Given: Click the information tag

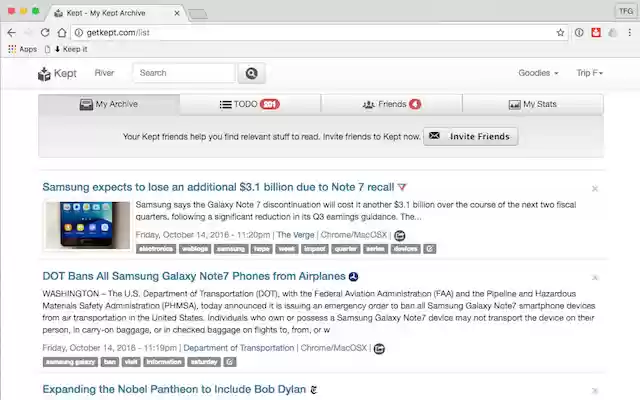Looking at the screenshot, I should tap(164, 362).
